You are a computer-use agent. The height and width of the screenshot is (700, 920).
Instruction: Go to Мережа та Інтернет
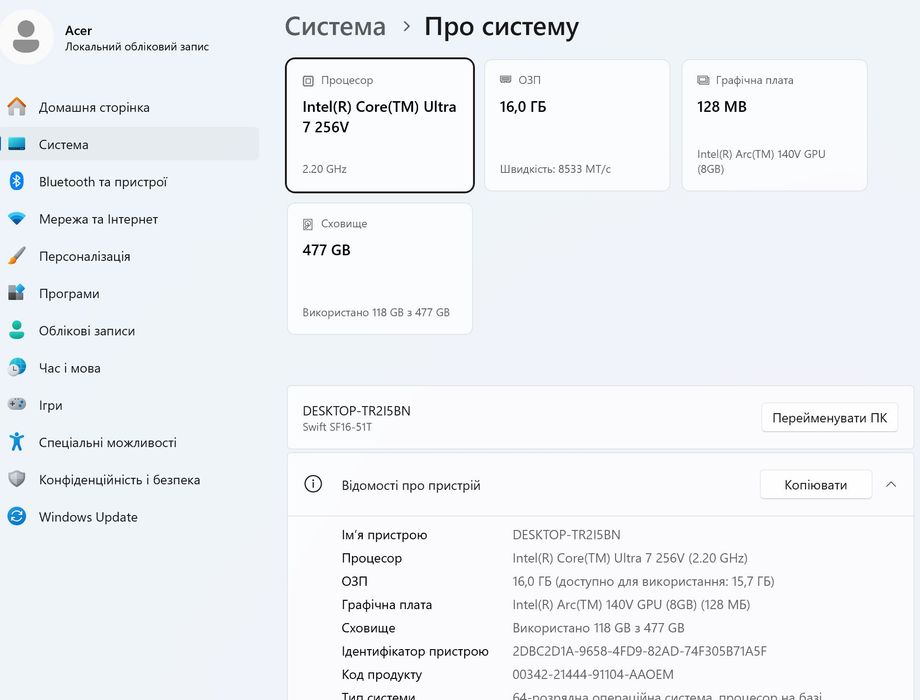coord(129,219)
